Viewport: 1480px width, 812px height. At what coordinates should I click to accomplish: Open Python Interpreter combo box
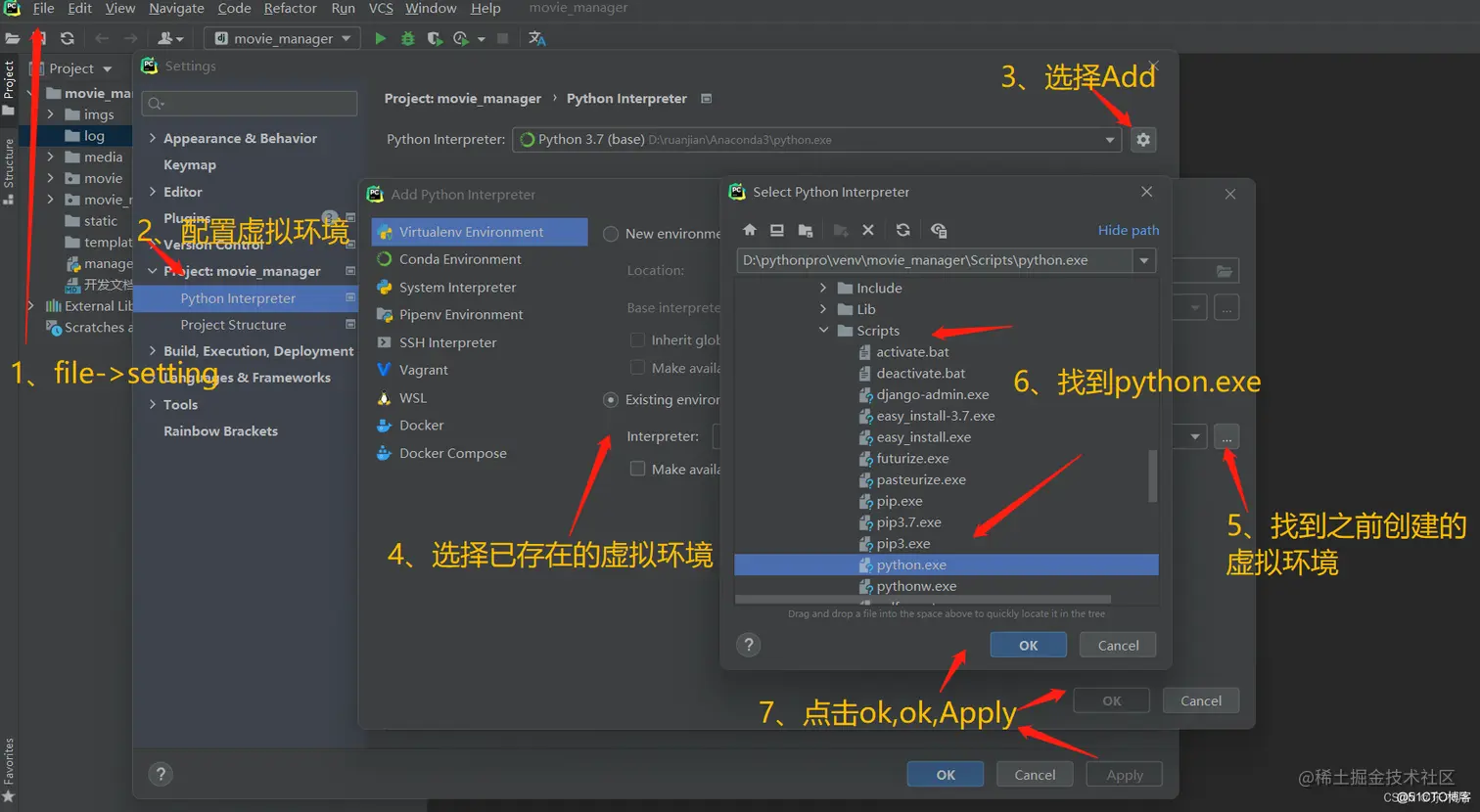point(815,140)
